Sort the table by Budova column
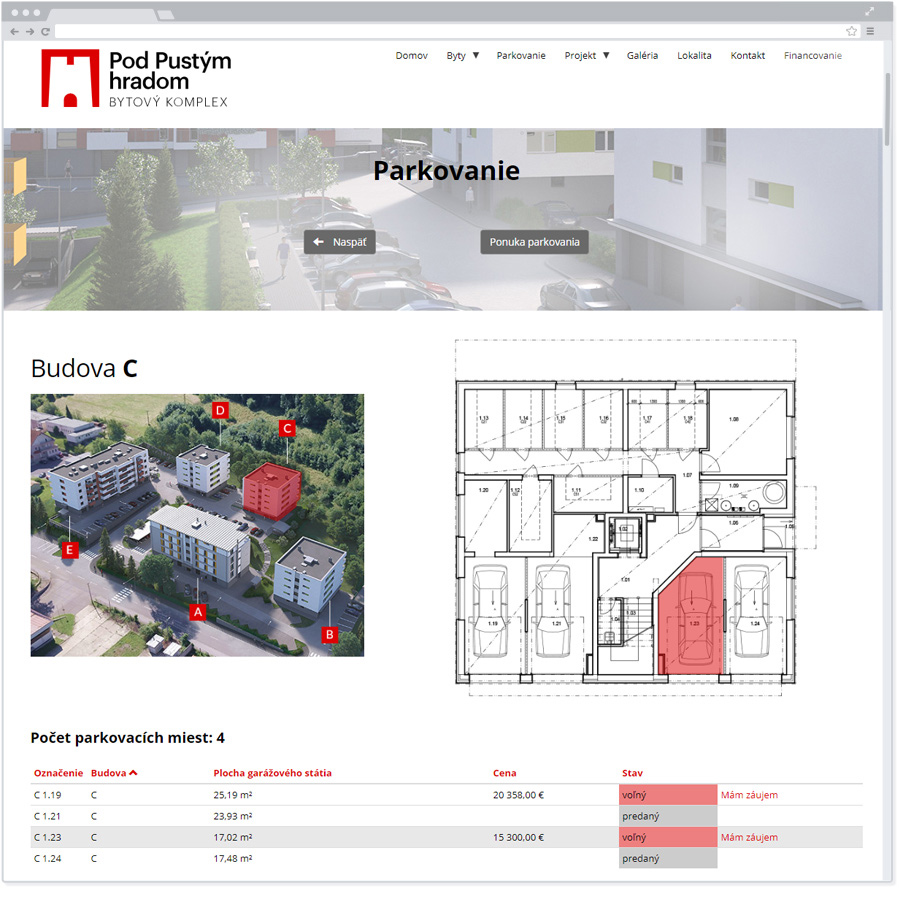The height and width of the screenshot is (900, 900). 113,773
